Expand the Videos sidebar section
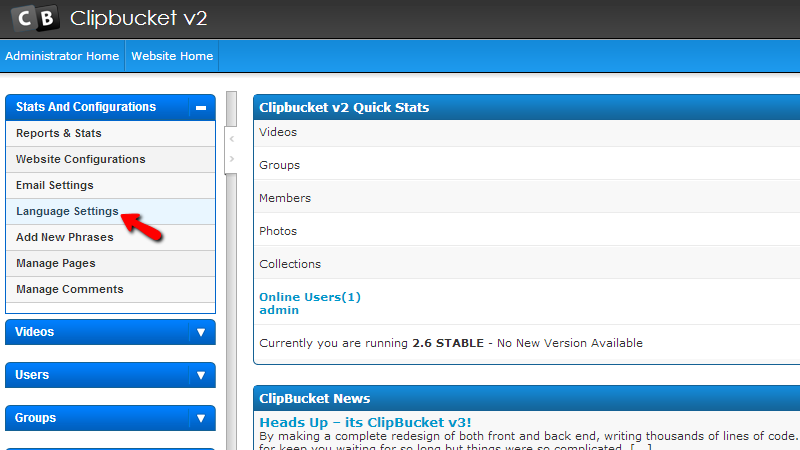800x450 pixels. pos(110,332)
